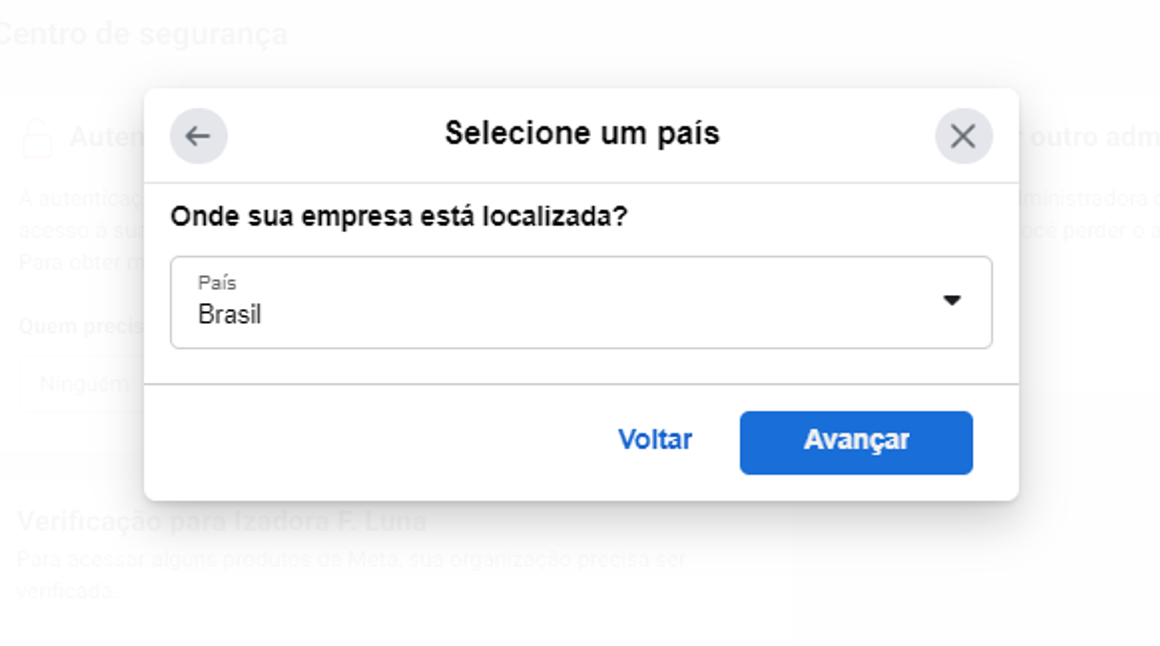The height and width of the screenshot is (646, 1160).
Task: Click the Para acessar alguns produtos da Meta paragraph
Action: point(351,574)
